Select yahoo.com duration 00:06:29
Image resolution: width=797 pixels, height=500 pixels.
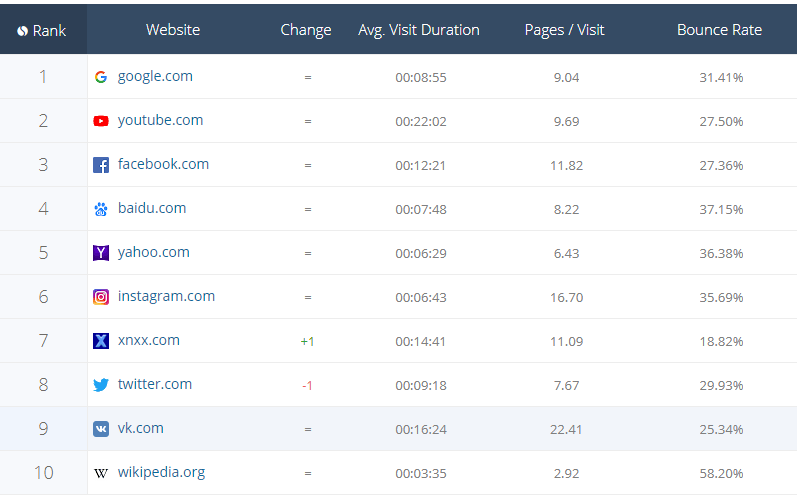pos(421,254)
